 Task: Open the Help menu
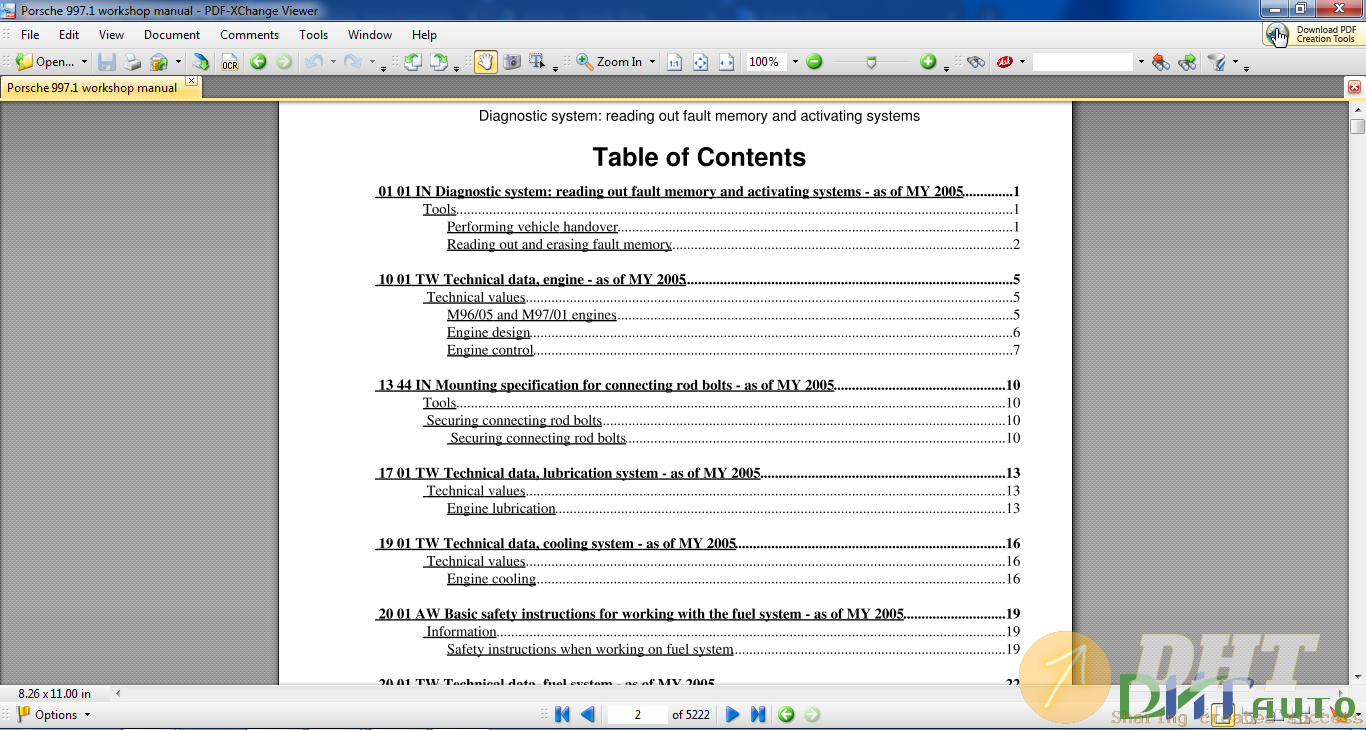click(425, 34)
